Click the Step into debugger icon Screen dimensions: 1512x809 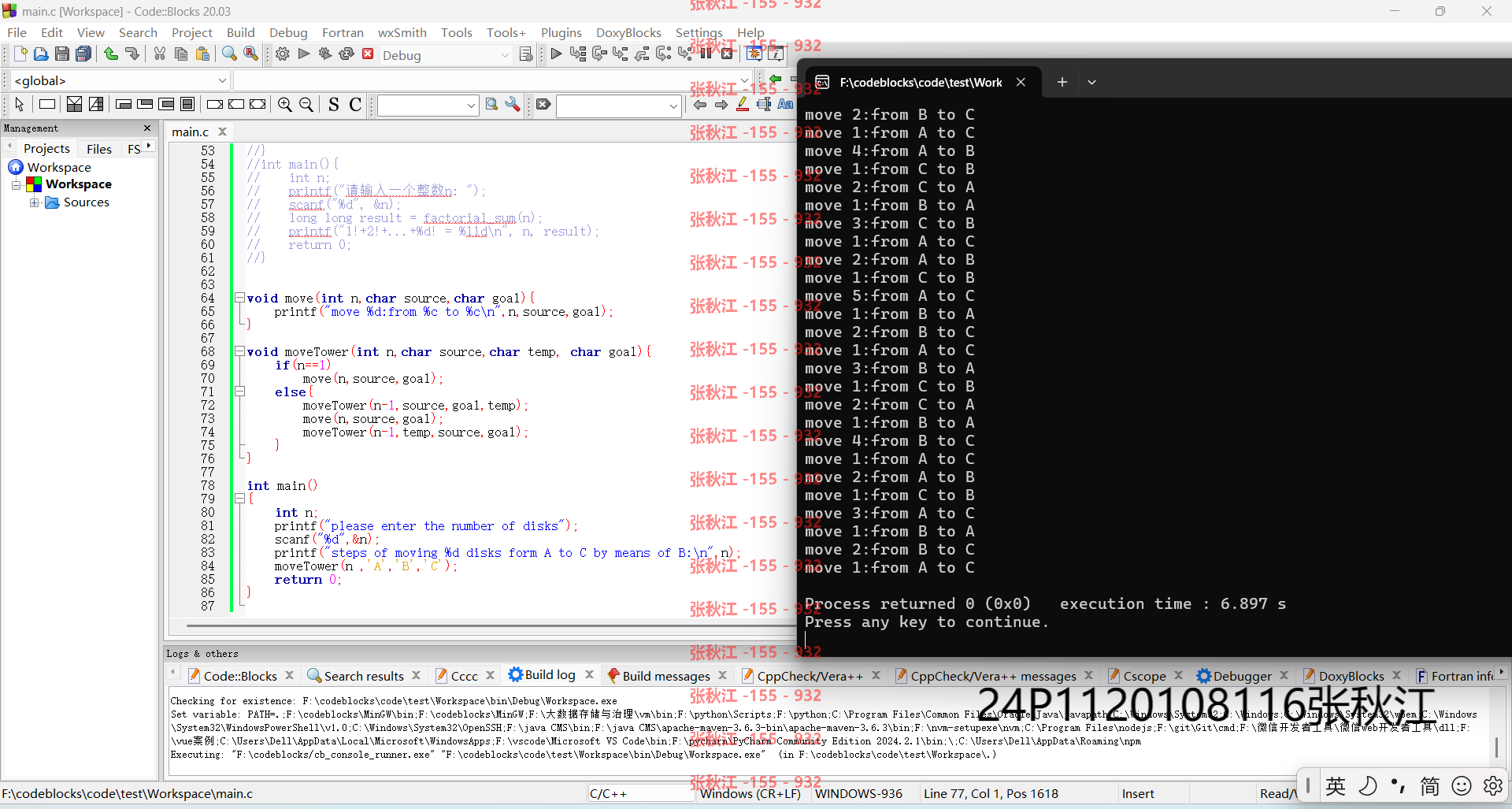(621, 54)
